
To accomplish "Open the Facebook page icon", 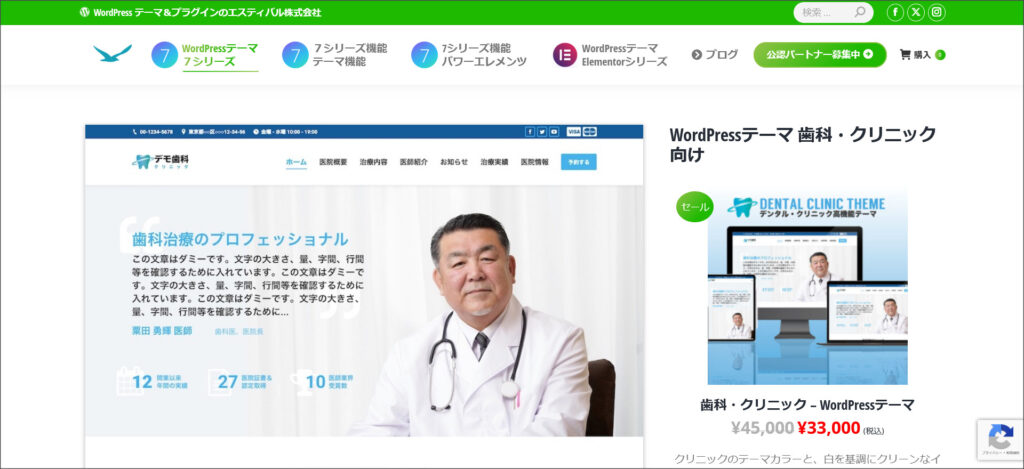I will click(893, 12).
